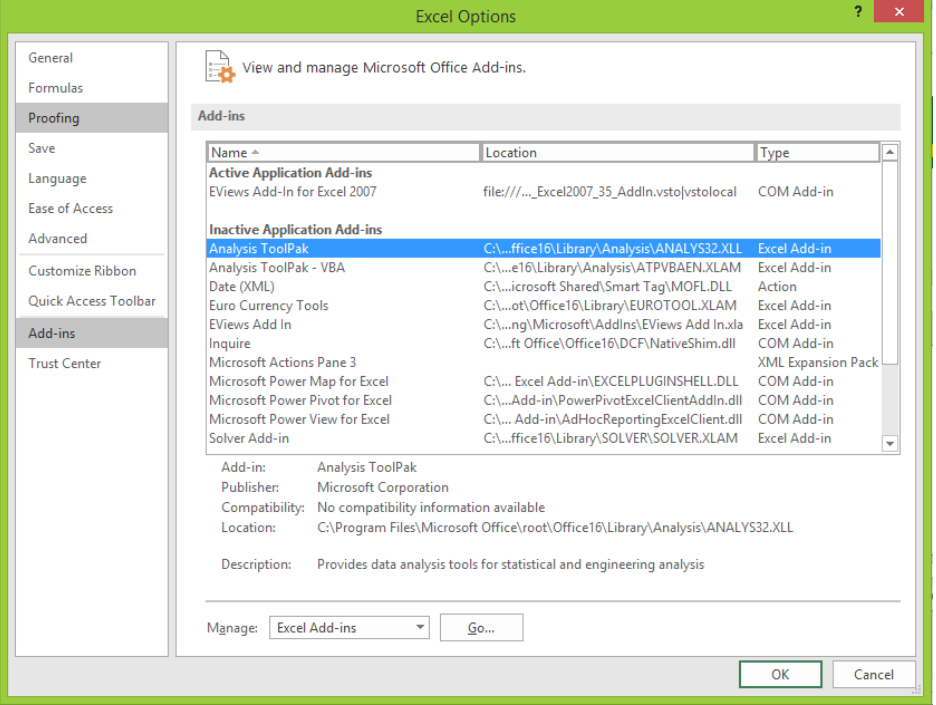This screenshot has width=936, height=705.
Task: Sort add-ins by Type column header
Action: 817,152
